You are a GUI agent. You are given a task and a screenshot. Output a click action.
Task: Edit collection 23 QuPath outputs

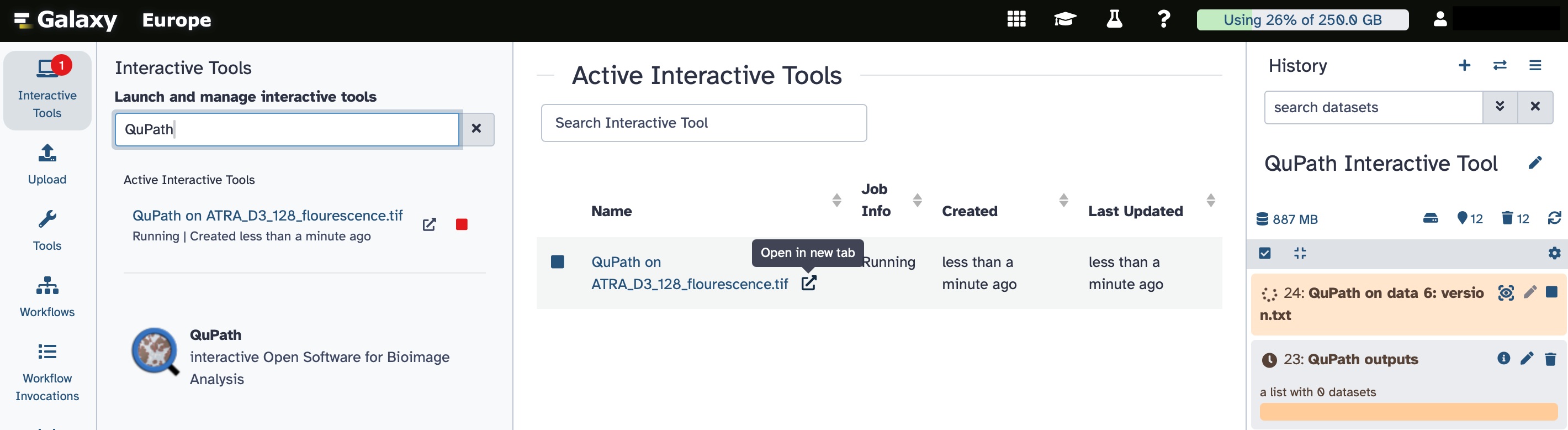point(1527,359)
